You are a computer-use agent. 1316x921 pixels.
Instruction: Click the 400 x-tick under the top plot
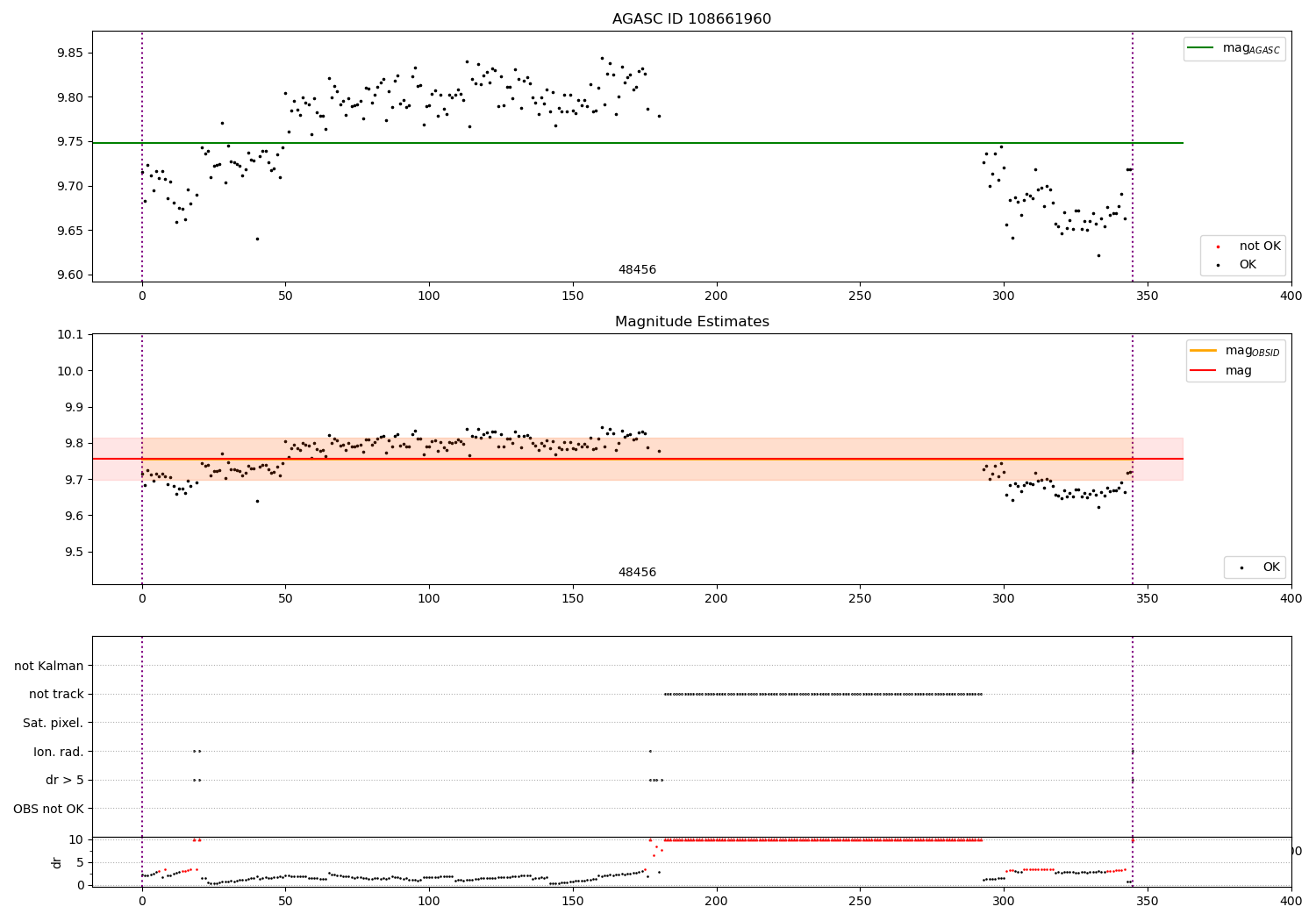click(x=1291, y=296)
